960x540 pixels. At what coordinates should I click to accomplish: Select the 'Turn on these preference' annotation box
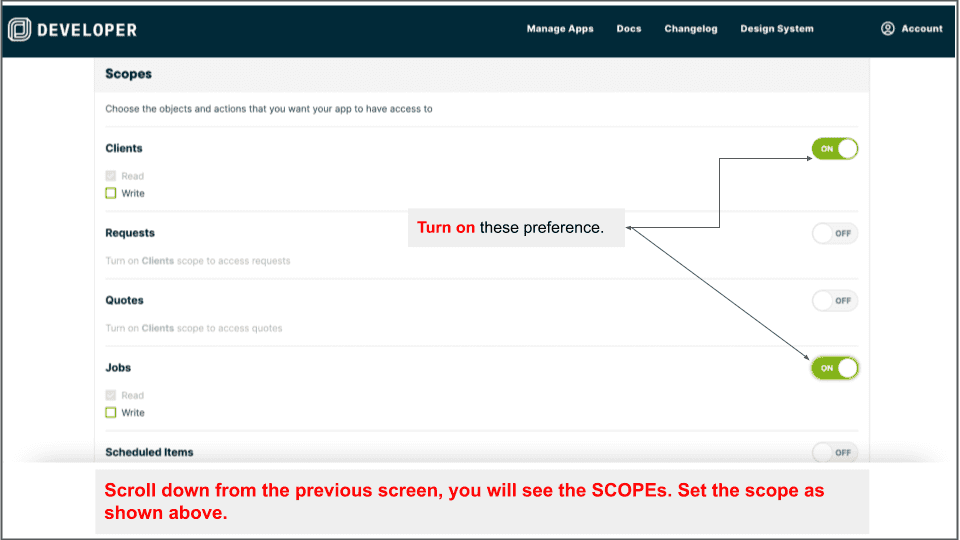click(516, 228)
